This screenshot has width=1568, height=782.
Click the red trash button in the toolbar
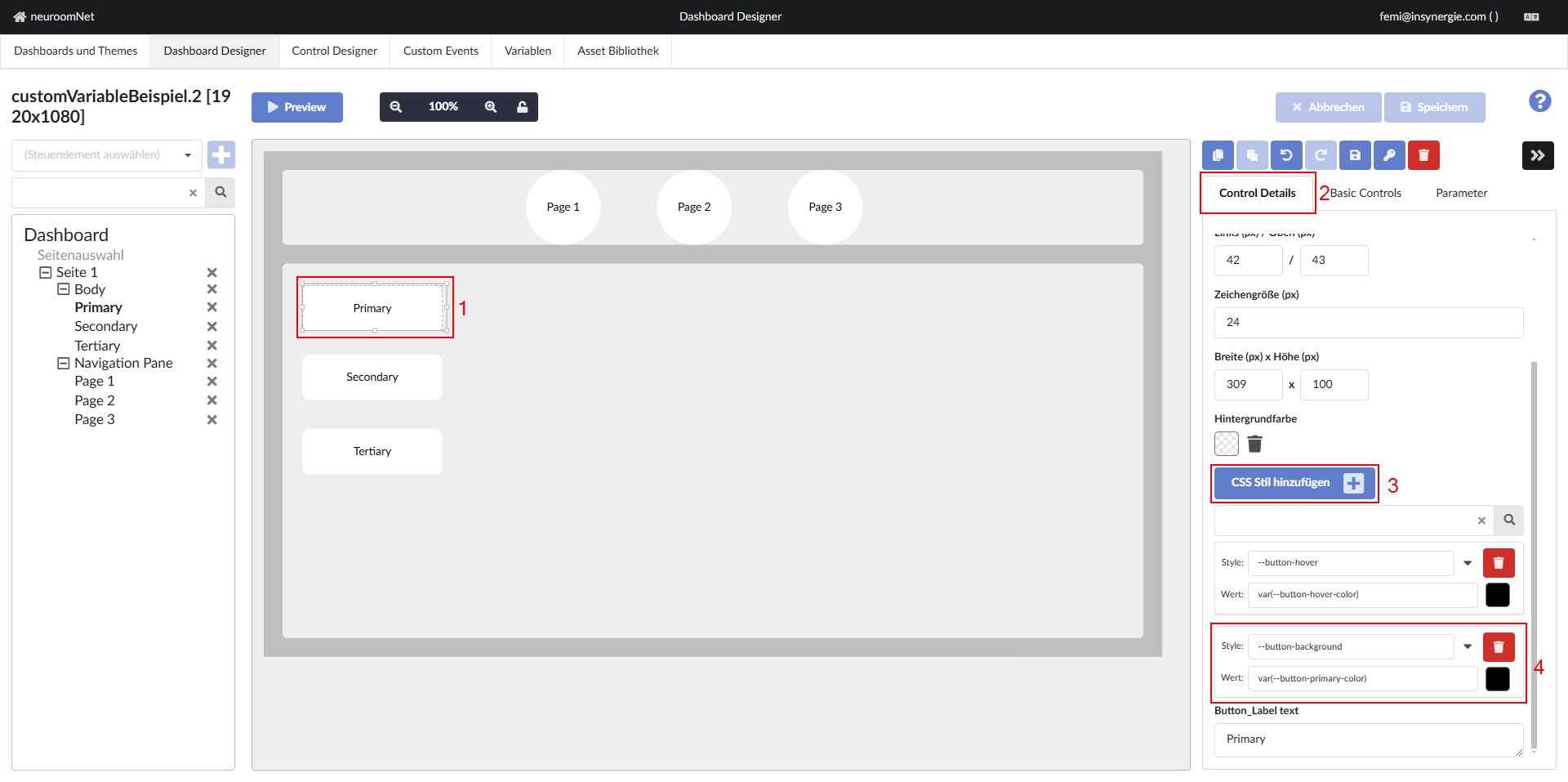click(1423, 155)
